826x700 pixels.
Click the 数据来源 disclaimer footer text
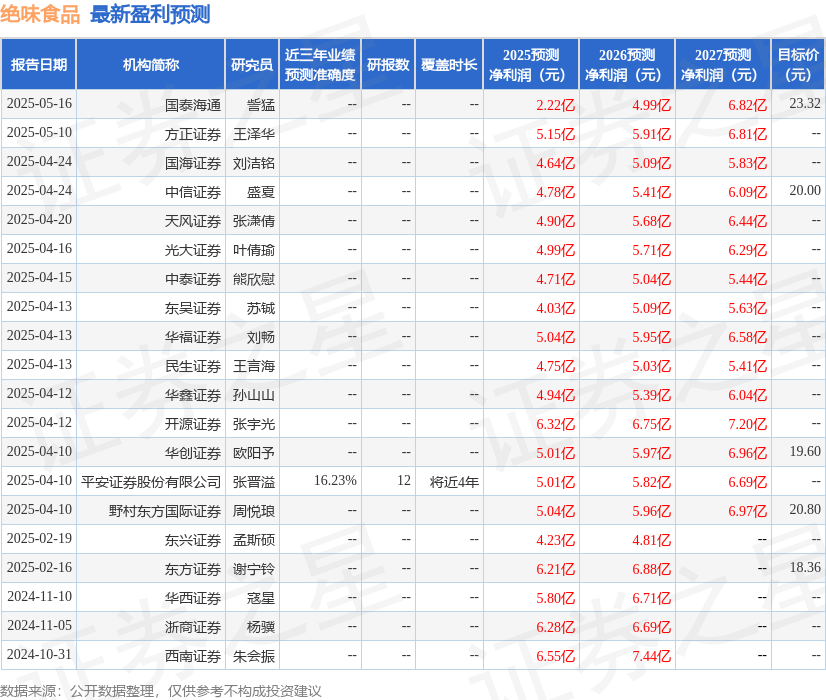(161, 691)
